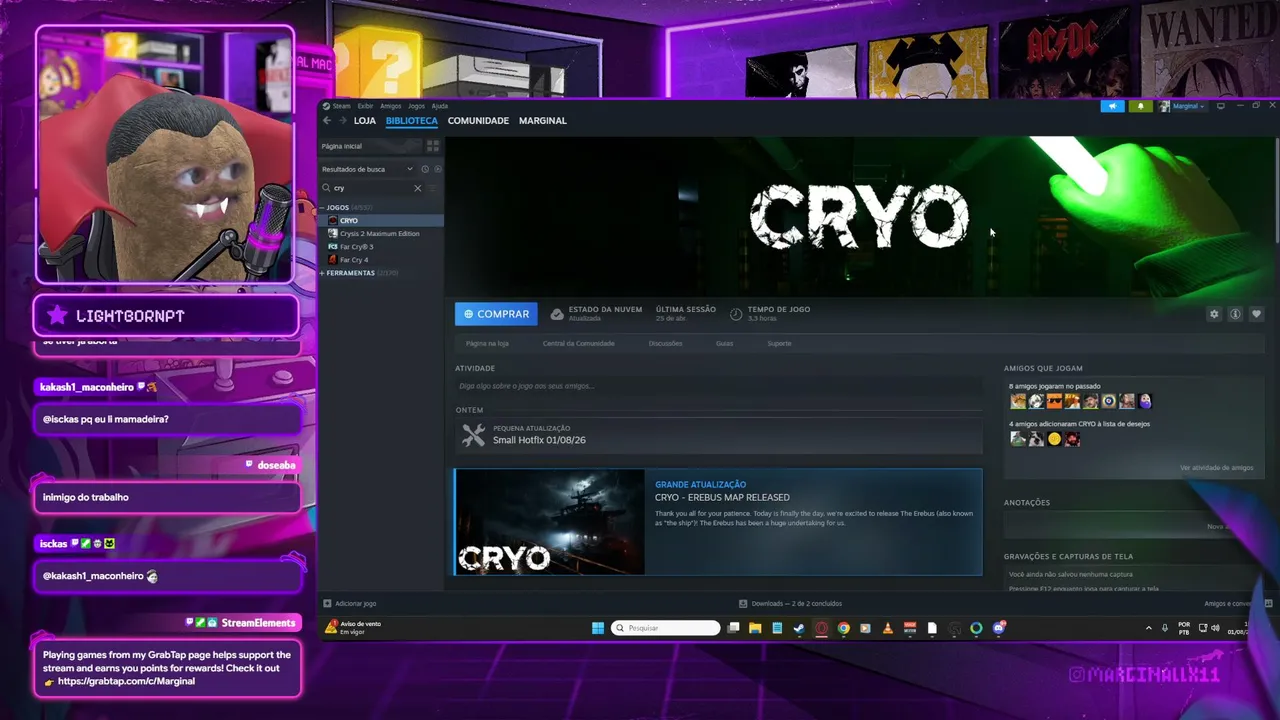
Task: Open the Jogos menu
Action: [x=416, y=106]
